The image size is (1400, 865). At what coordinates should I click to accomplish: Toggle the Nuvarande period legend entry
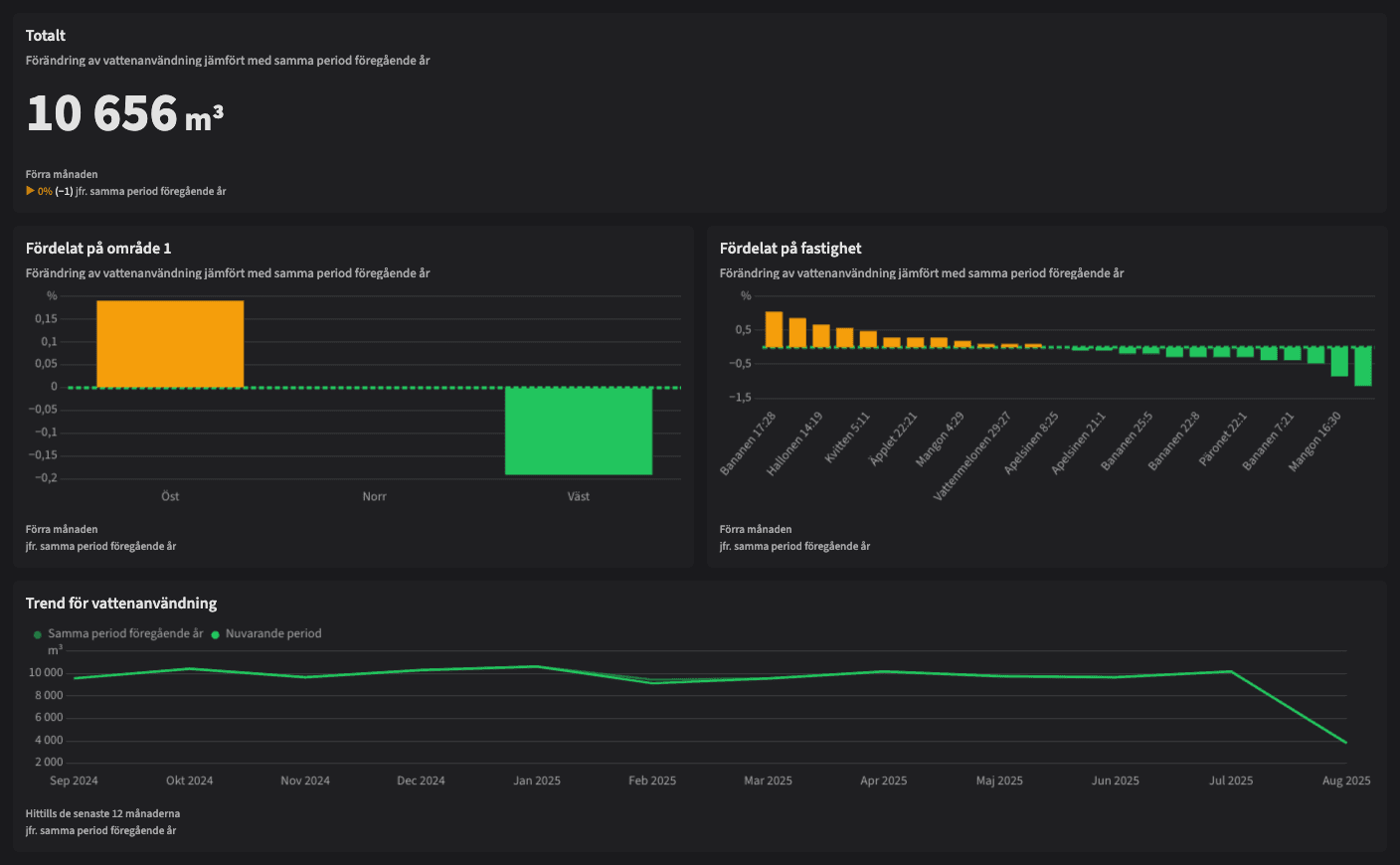(x=274, y=632)
